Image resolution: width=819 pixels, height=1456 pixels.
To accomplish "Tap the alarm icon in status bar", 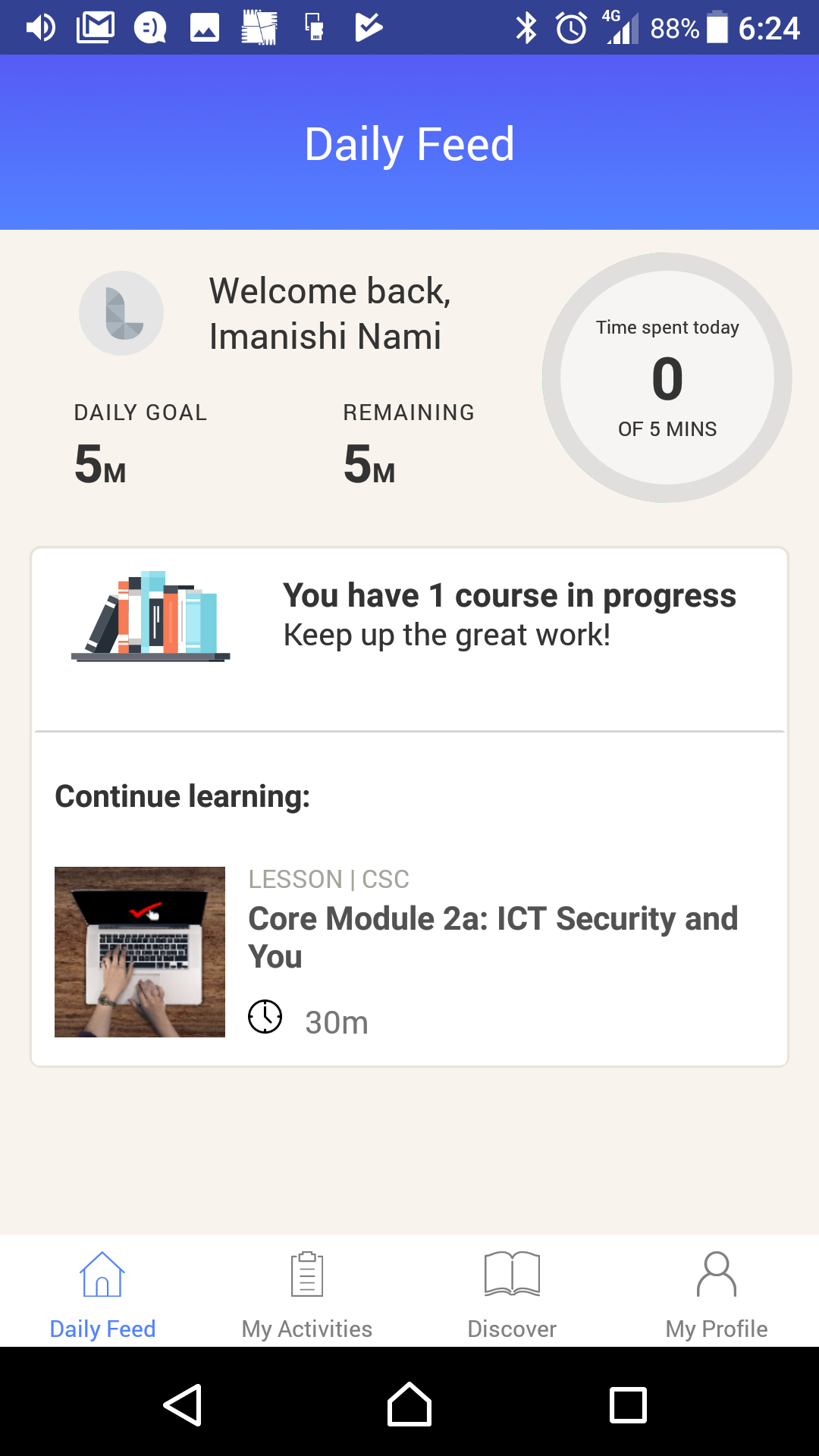I will [x=571, y=28].
